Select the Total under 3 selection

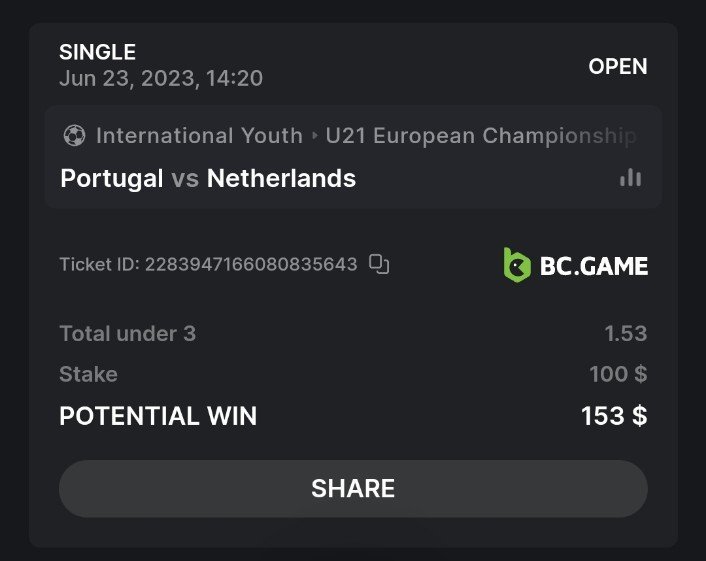click(x=127, y=333)
